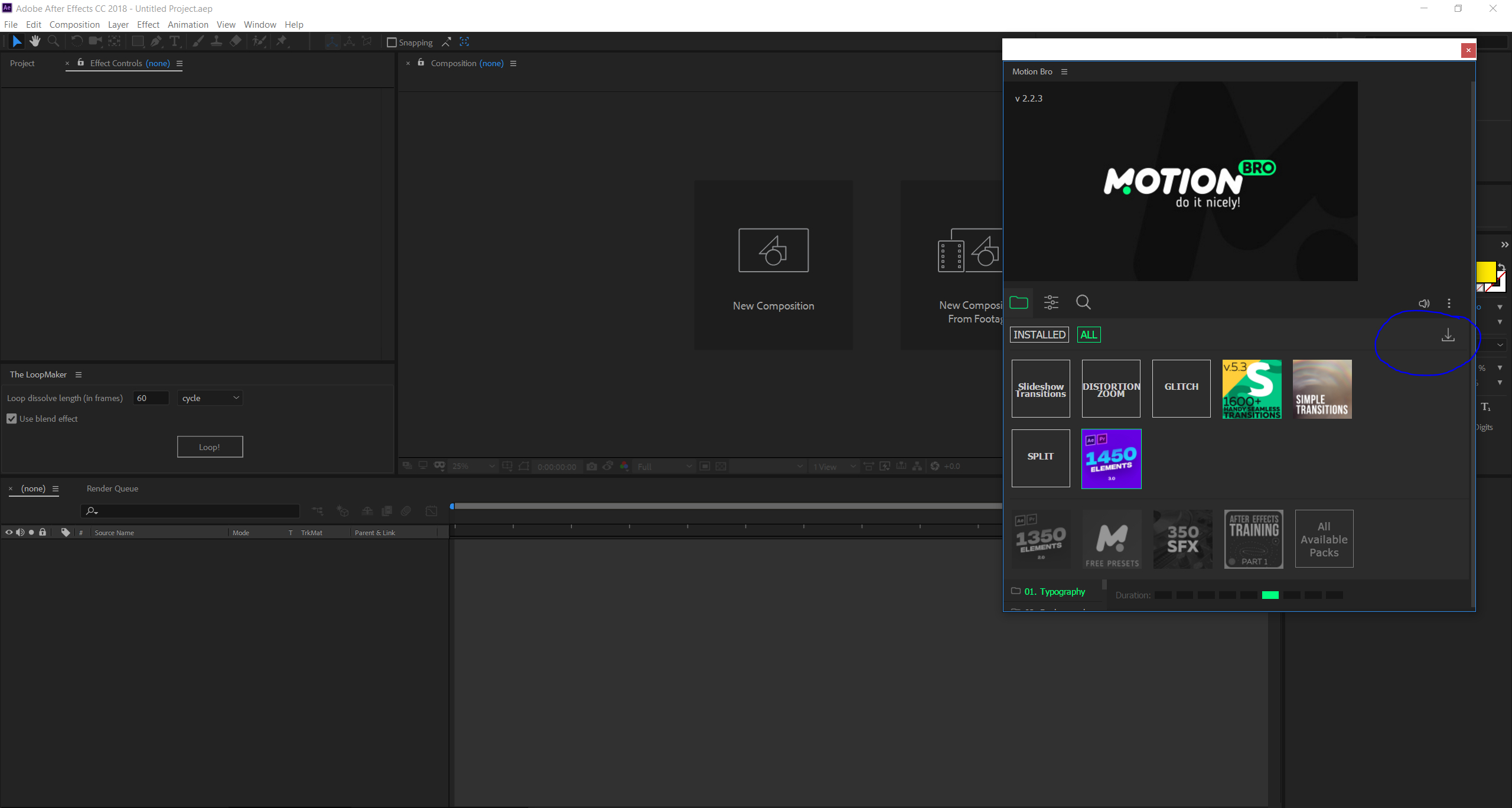Click the Download icon in Motion Bro
Image resolution: width=1512 pixels, height=808 pixels.
[1448, 335]
